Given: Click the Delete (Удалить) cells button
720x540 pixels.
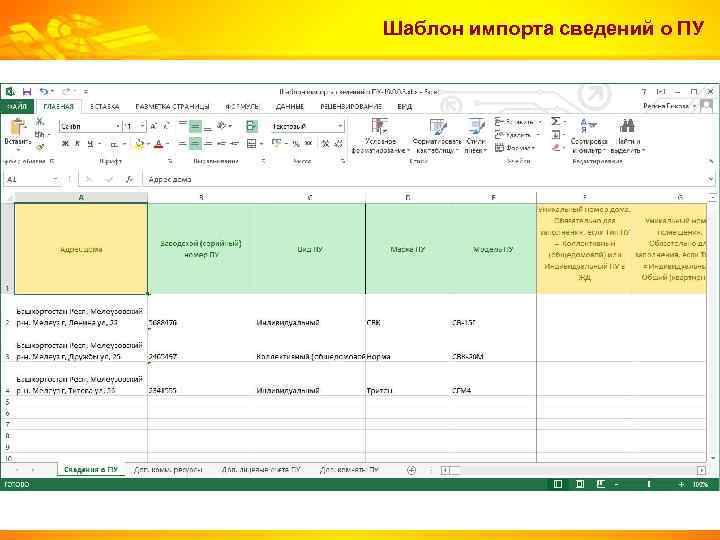Looking at the screenshot, I should point(518,135).
